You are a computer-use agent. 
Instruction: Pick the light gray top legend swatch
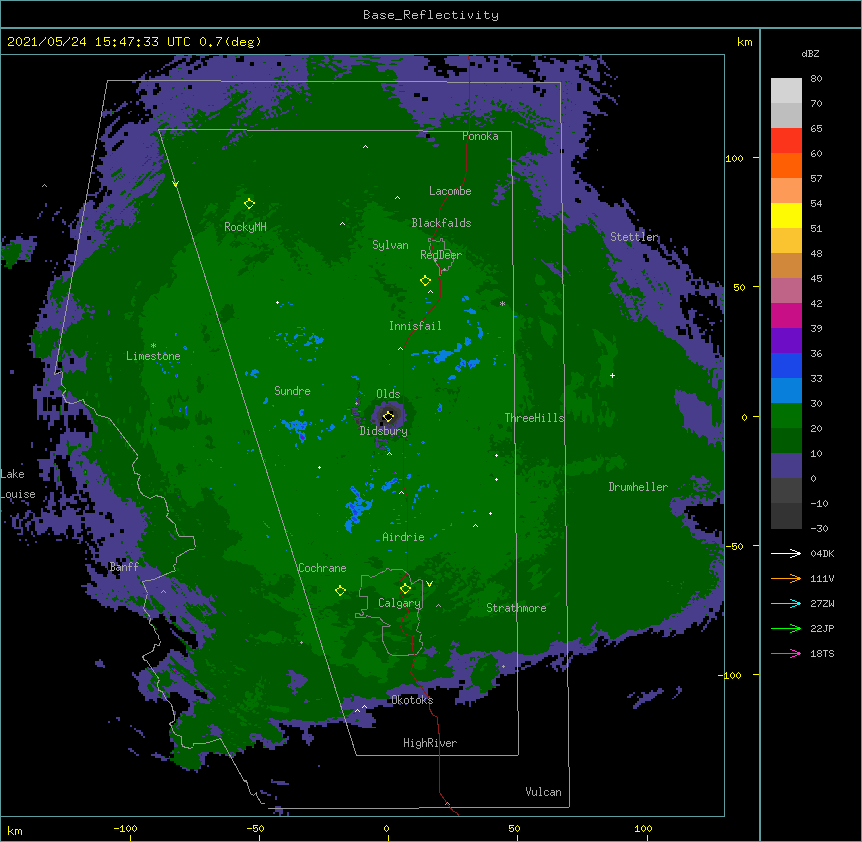pyautogui.click(x=786, y=91)
